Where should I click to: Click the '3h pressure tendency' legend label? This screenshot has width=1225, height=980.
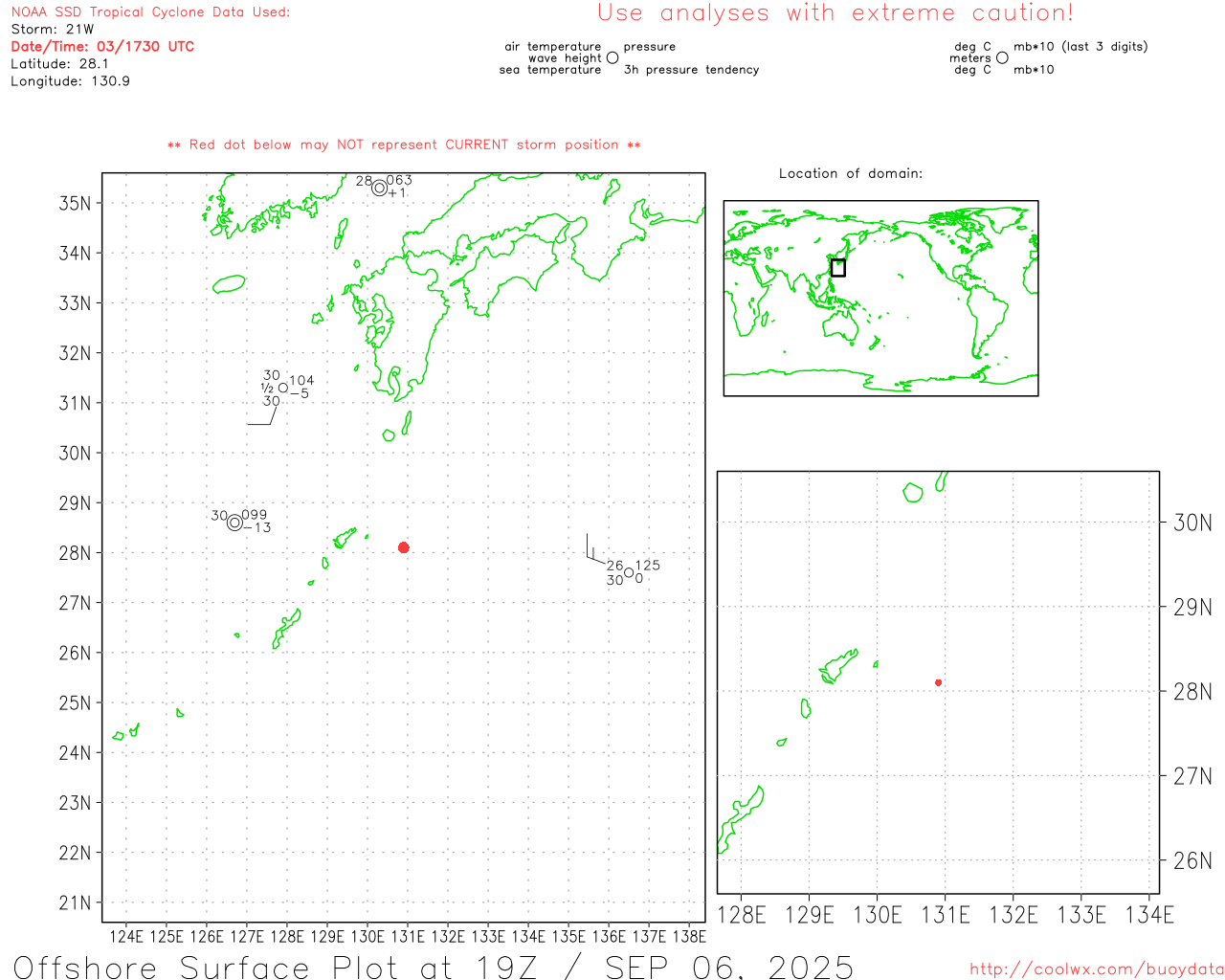(692, 70)
